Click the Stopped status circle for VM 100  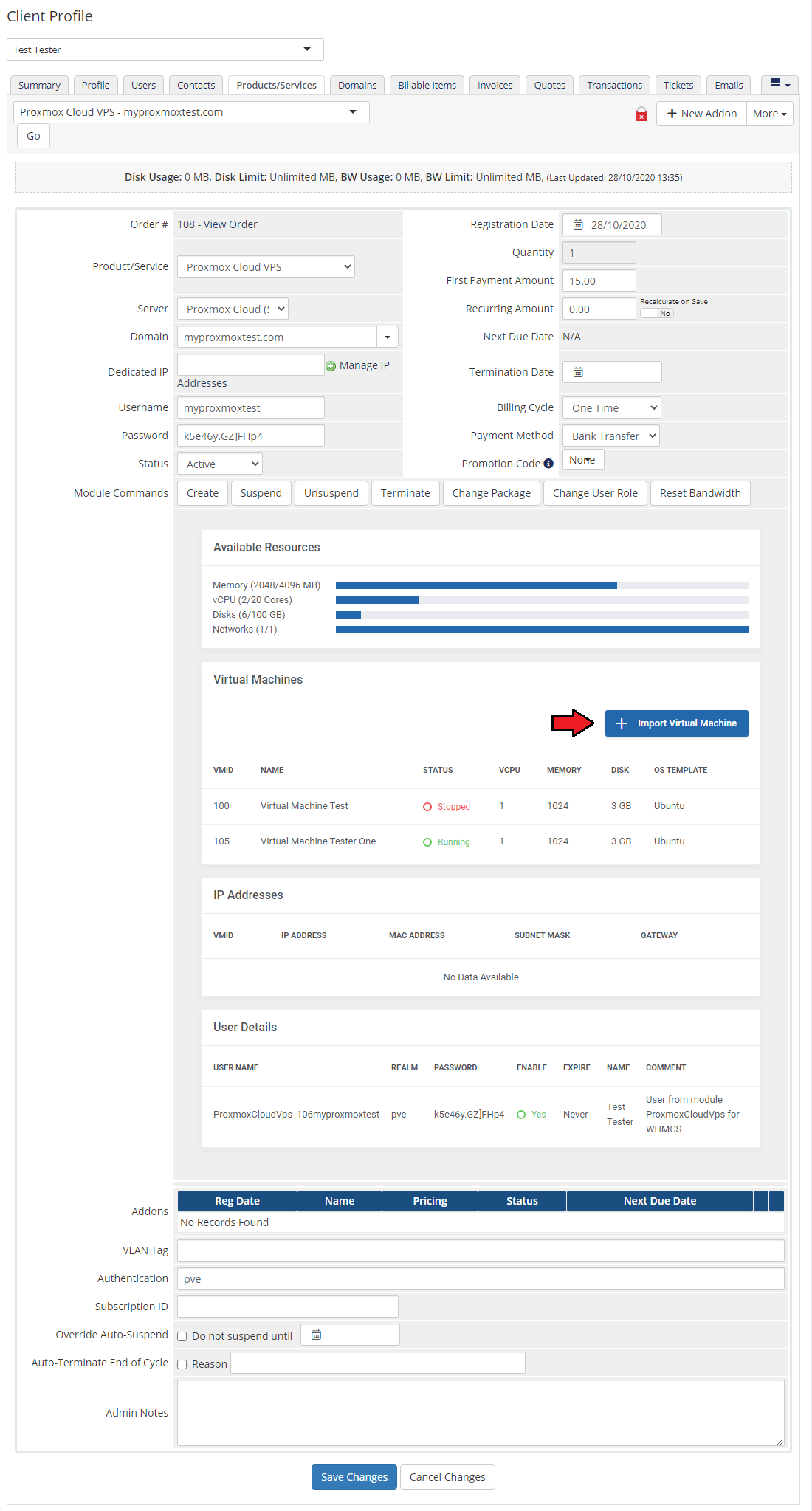point(427,807)
